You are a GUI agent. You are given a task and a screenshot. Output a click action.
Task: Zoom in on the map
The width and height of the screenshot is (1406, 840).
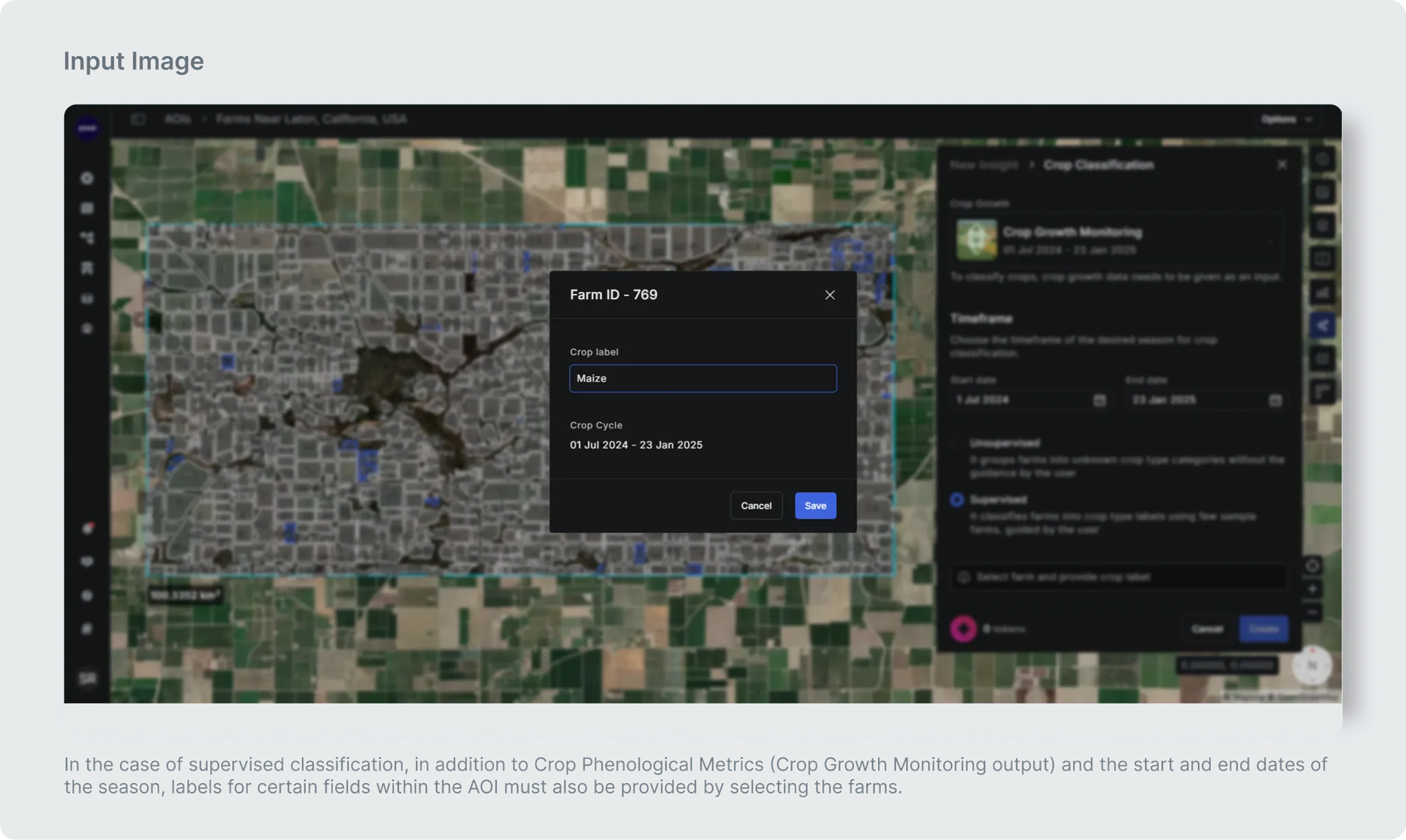click(1312, 590)
